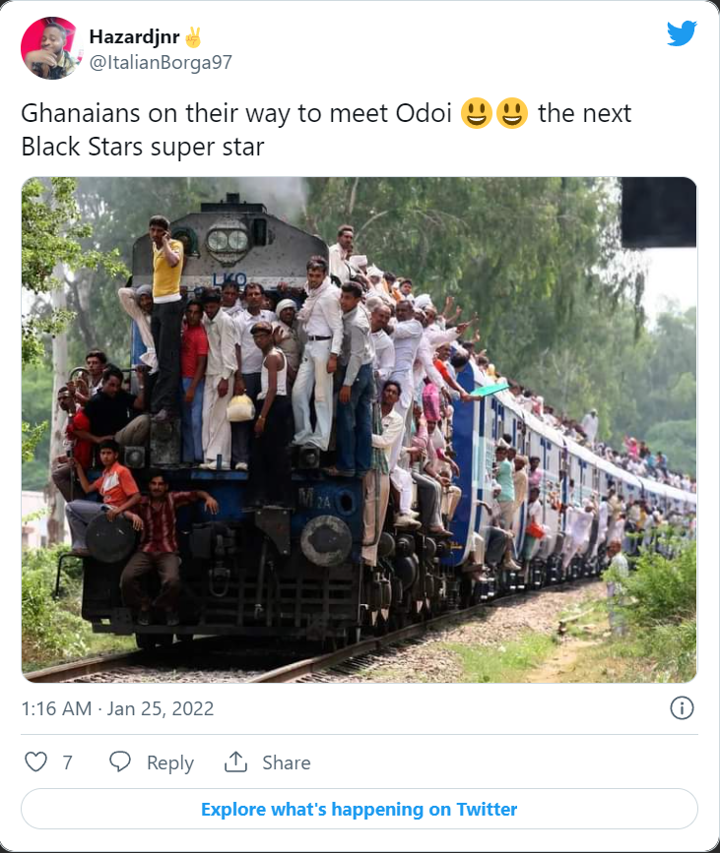Click the second smiley emoji in tweet

coord(512,113)
